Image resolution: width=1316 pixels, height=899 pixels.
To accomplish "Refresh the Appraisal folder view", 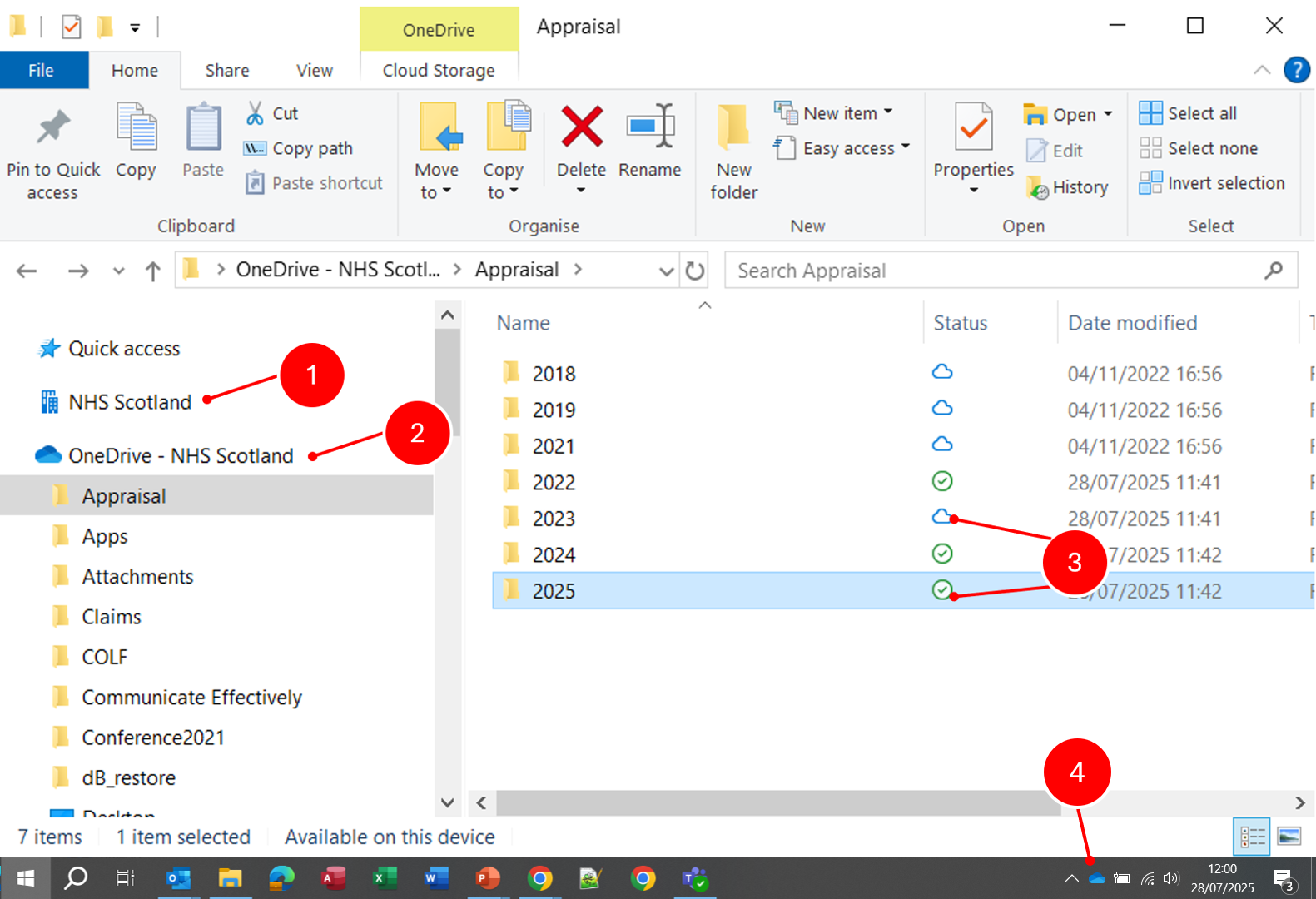I will [x=695, y=271].
